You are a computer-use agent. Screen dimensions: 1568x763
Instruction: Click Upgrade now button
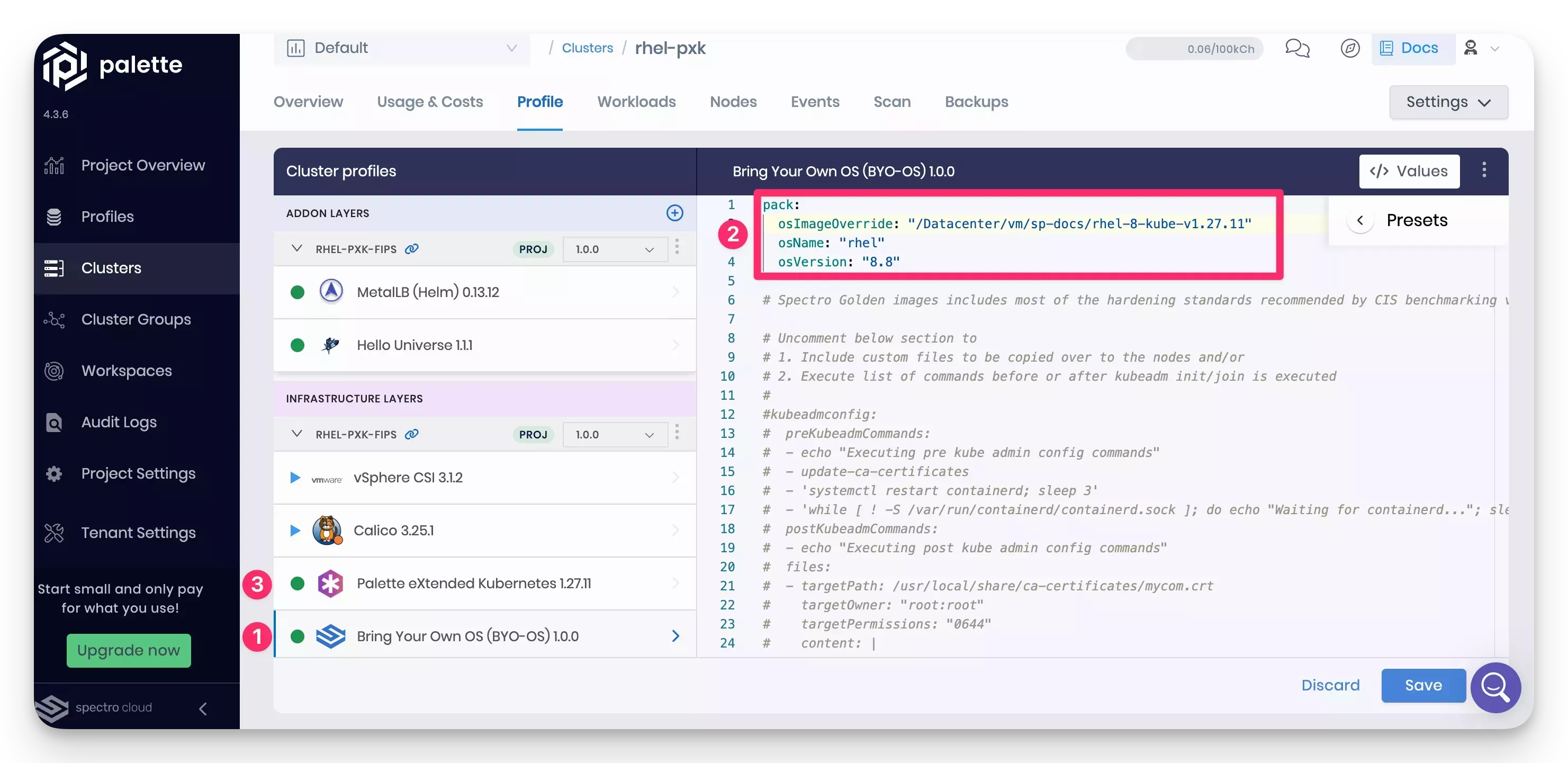(129, 650)
